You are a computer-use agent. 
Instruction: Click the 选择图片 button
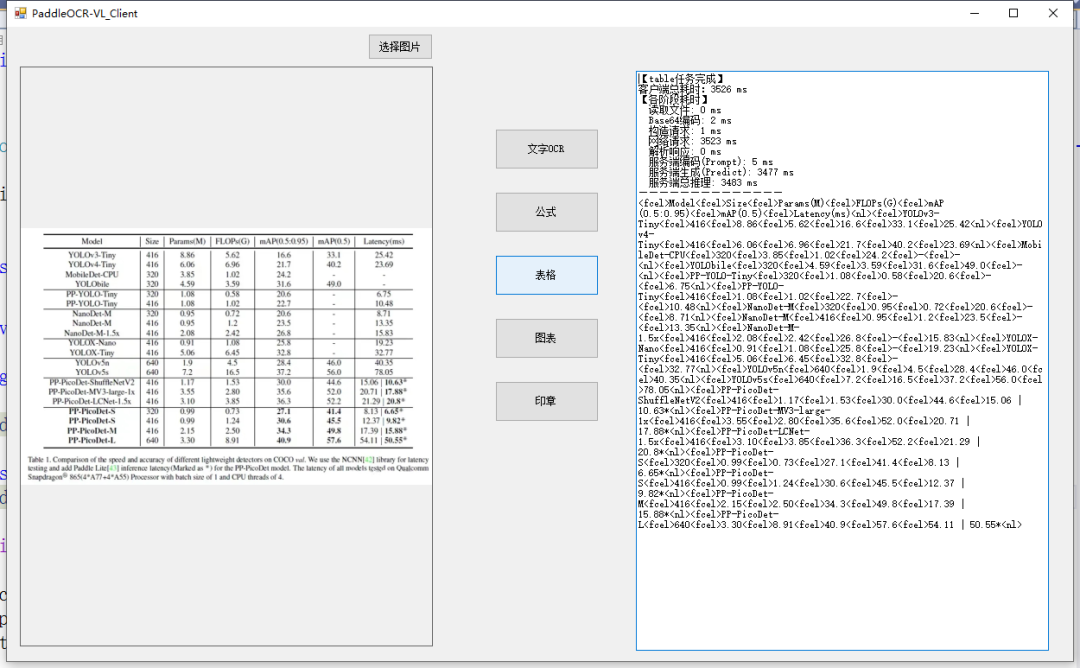click(400, 47)
